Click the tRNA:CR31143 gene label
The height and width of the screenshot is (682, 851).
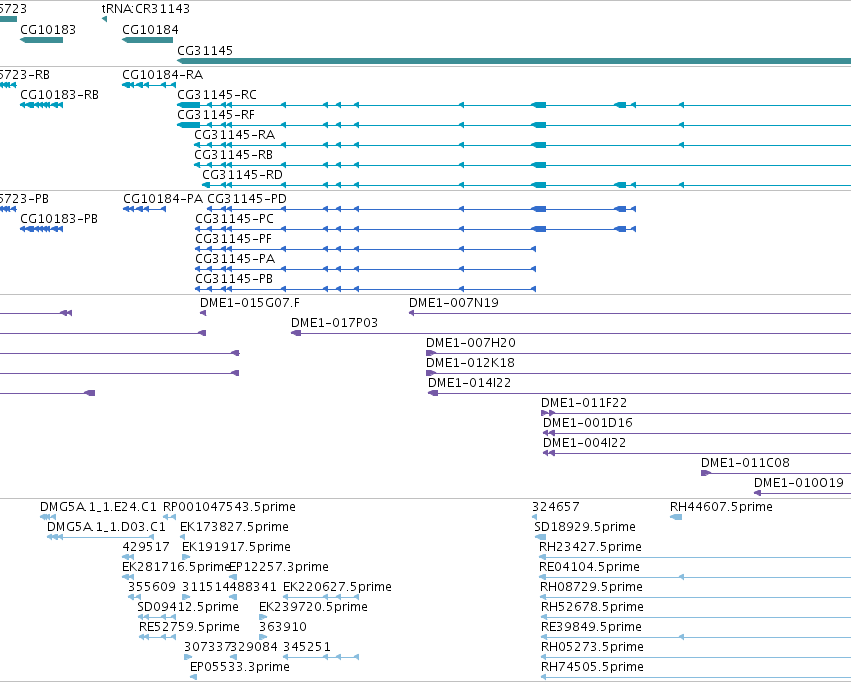(x=145, y=9)
